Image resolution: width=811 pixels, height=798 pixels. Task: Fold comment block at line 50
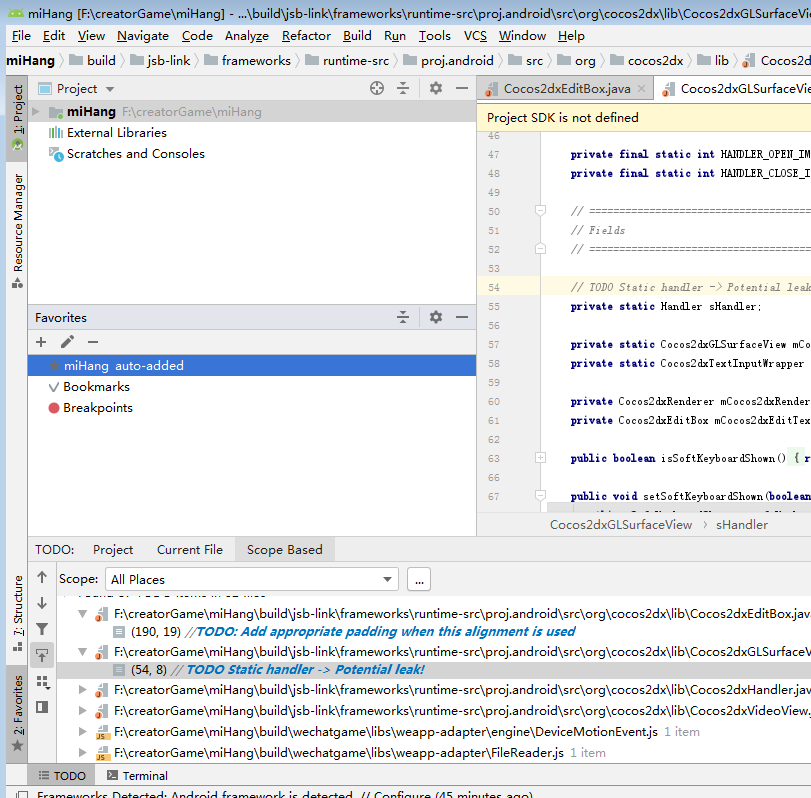click(x=540, y=210)
